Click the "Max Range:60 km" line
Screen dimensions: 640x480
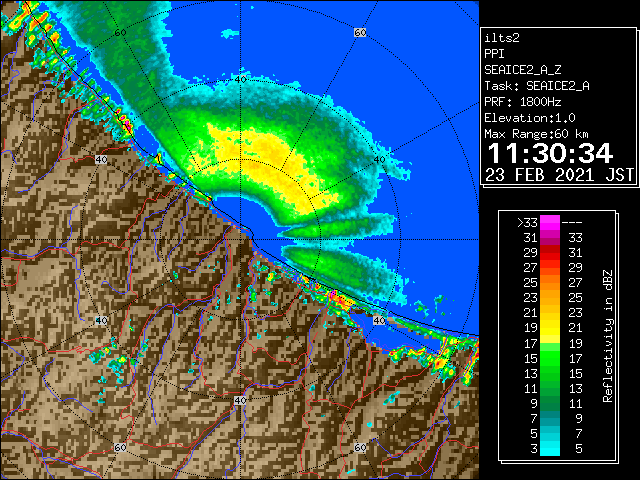pyautogui.click(x=536, y=134)
